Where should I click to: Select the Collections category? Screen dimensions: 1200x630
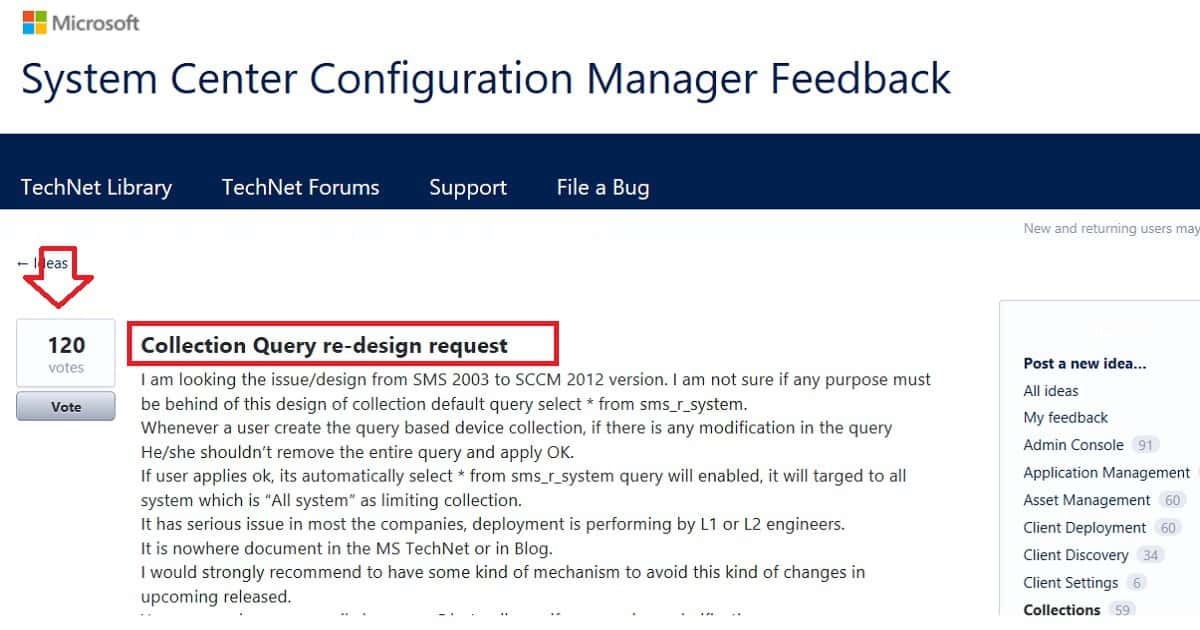[1061, 609]
